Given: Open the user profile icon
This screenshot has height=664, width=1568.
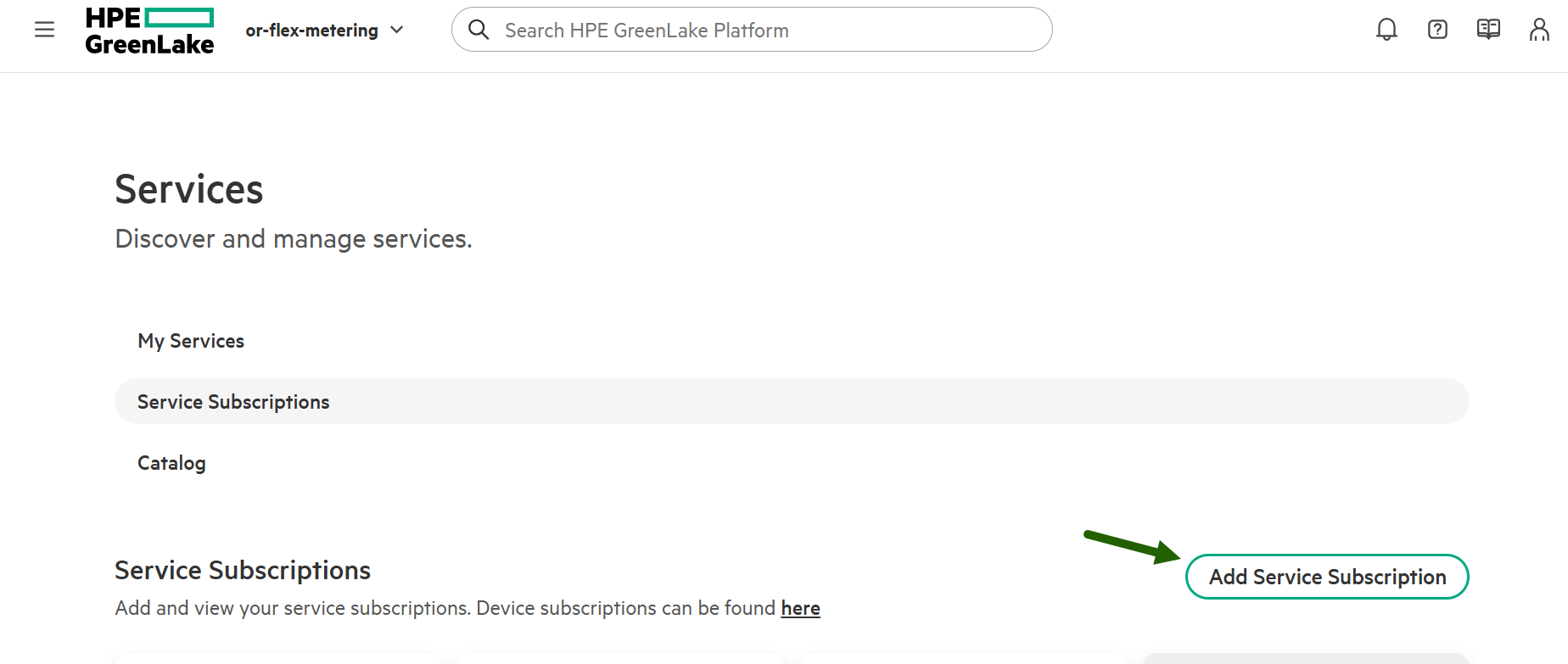Looking at the screenshot, I should coord(1539,30).
